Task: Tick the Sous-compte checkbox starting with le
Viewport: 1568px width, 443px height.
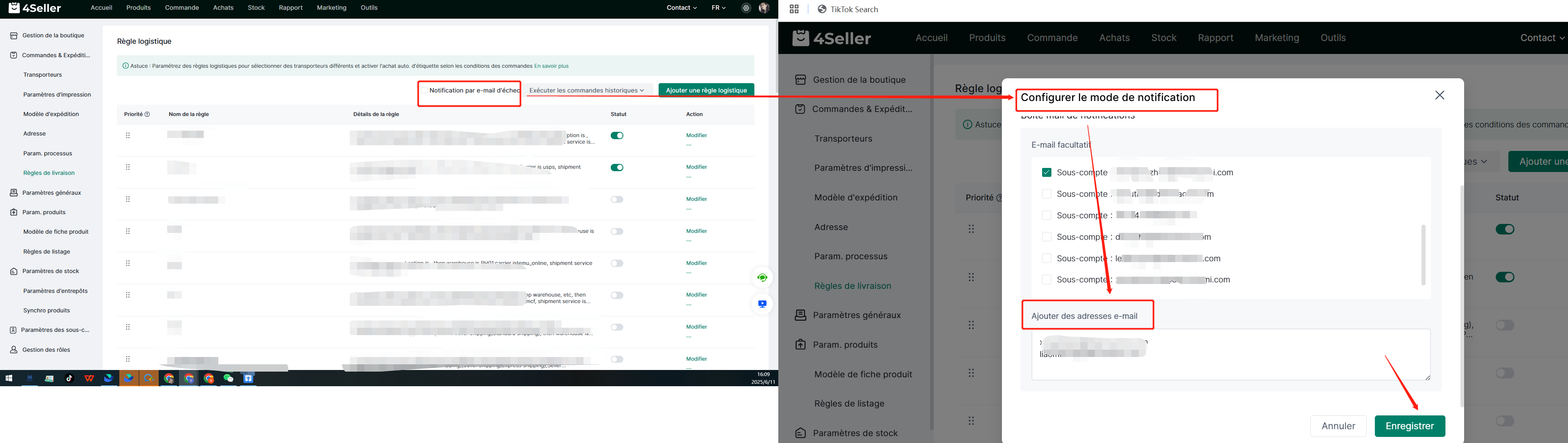Action: pyautogui.click(x=1046, y=259)
